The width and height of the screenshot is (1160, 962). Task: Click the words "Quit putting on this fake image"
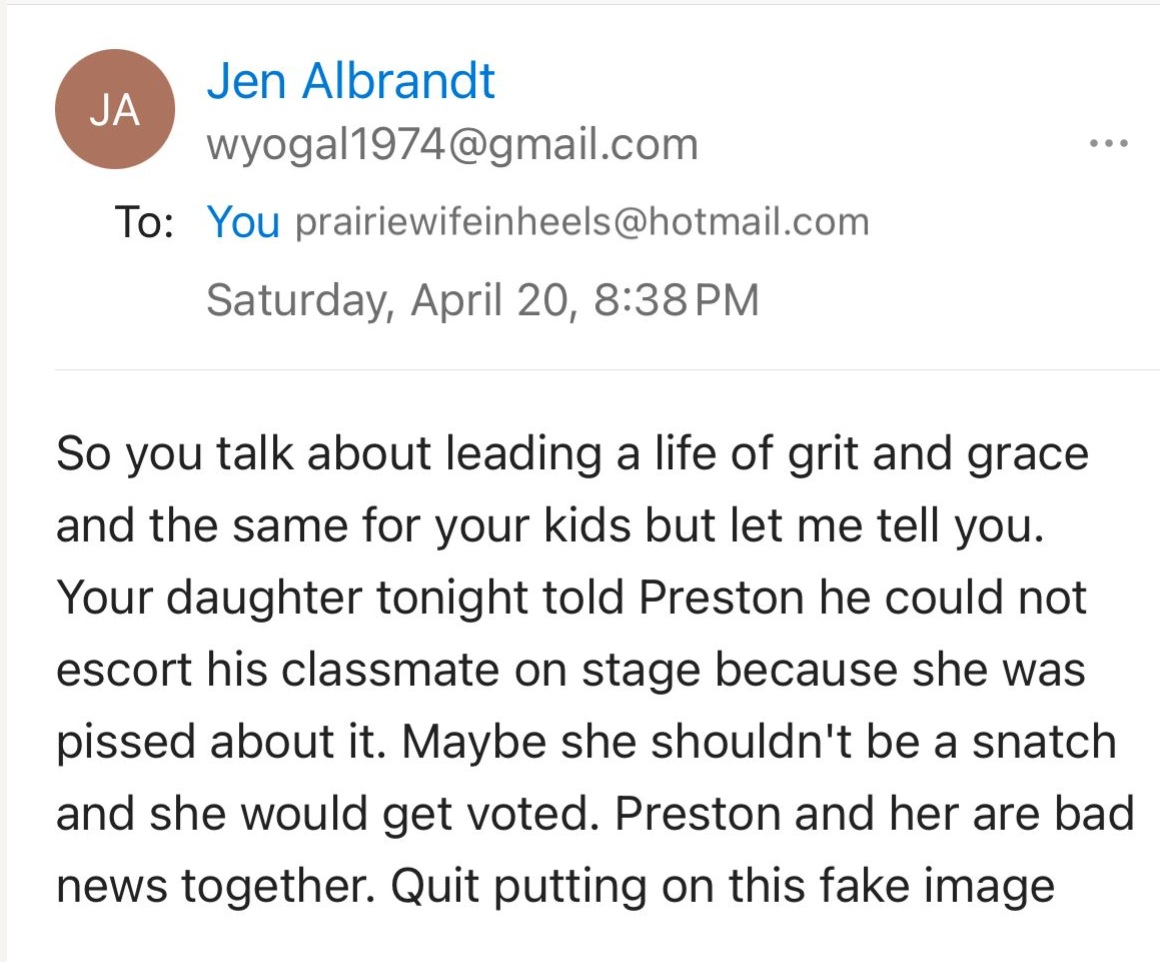point(736,885)
